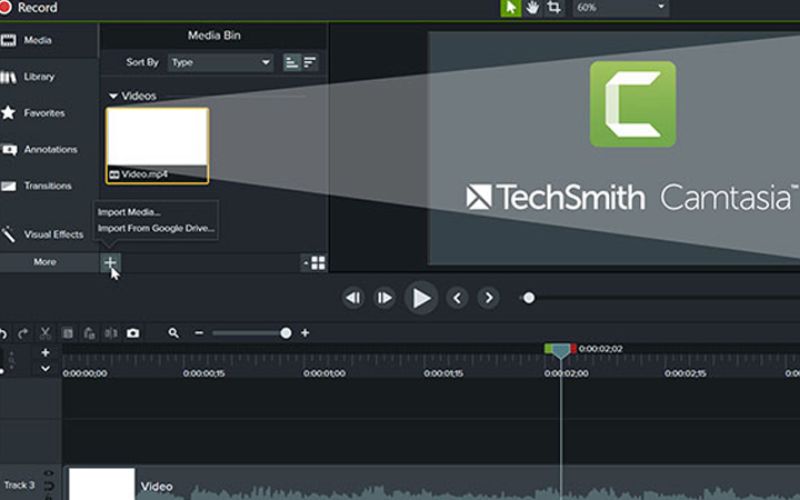Jump to previous clip marker

click(457, 298)
